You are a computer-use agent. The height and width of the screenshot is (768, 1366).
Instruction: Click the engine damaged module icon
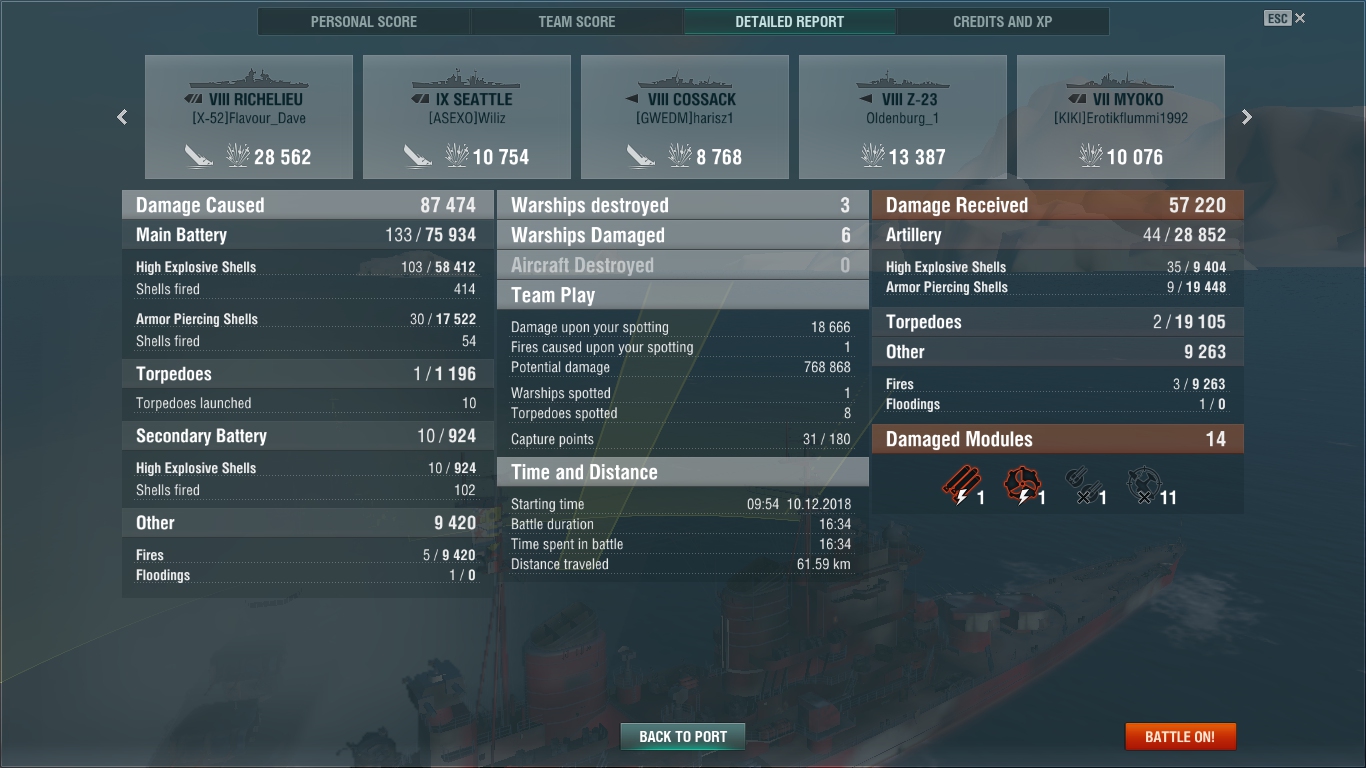point(1022,486)
